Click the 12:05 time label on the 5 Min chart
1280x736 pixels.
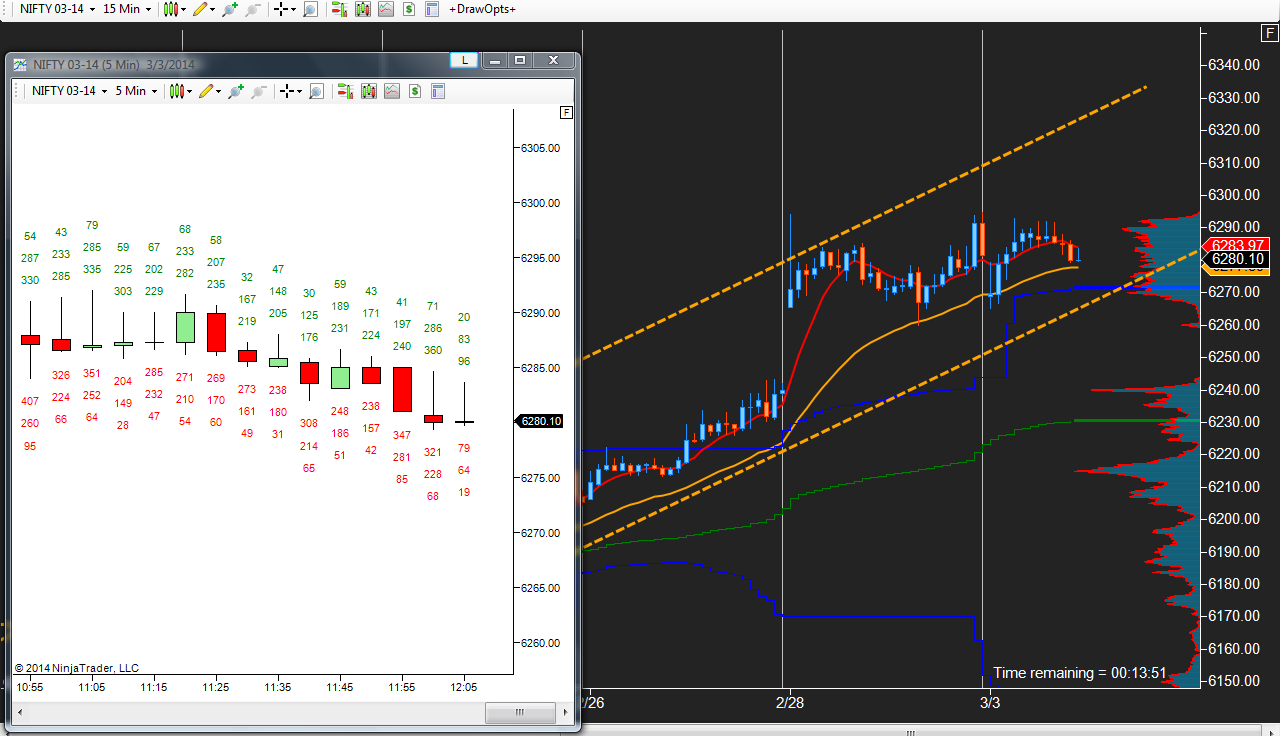pos(464,687)
